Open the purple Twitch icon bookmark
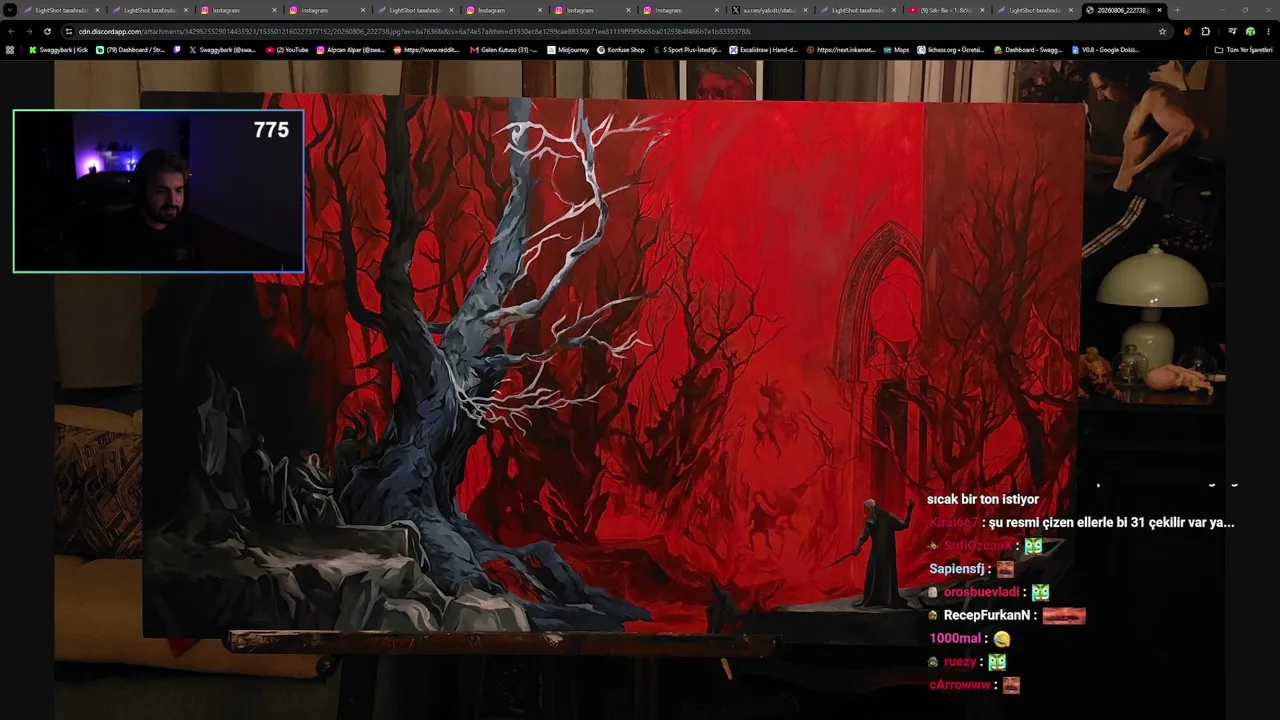The image size is (1280, 720). (177, 49)
